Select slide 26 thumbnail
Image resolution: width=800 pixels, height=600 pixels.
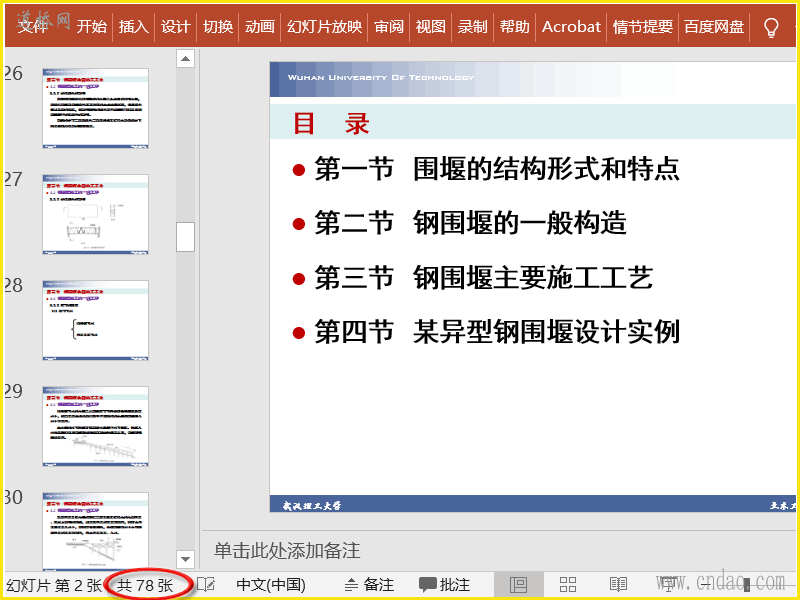tap(95, 108)
